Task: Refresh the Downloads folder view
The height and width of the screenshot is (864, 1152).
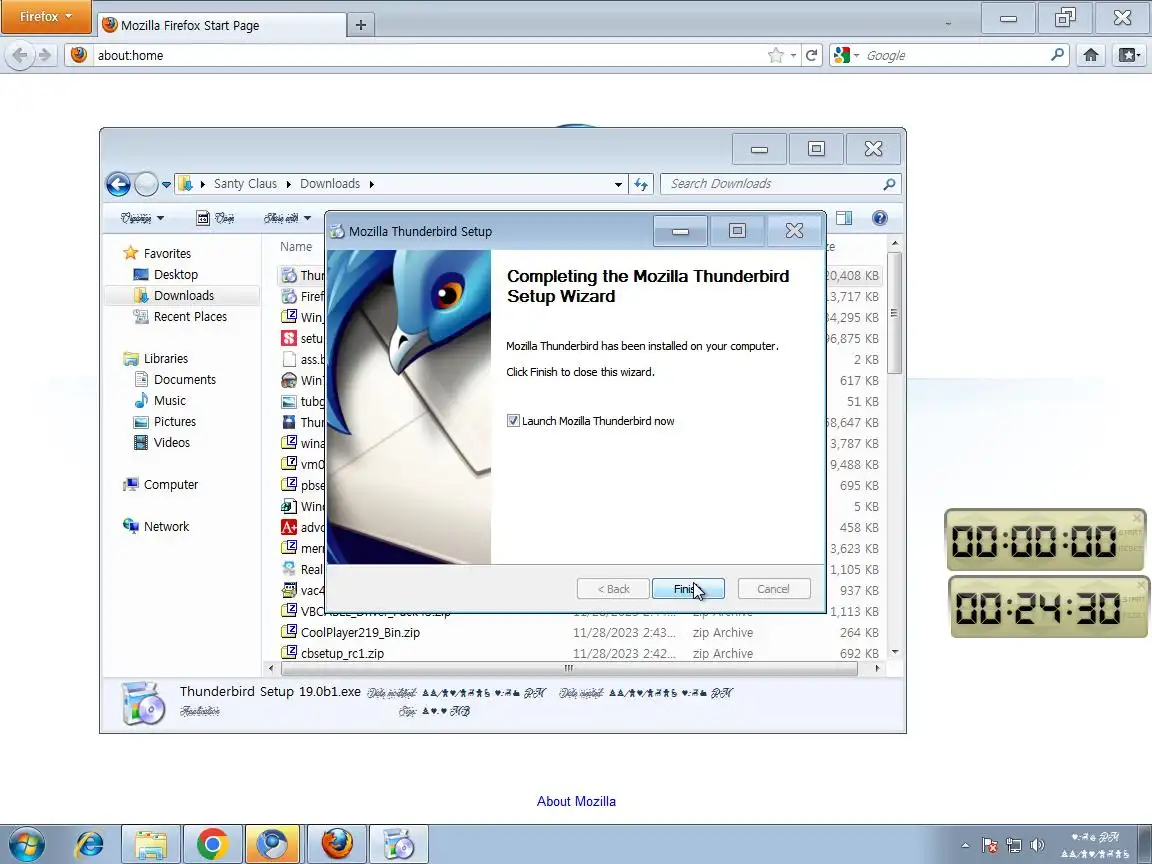Action: coord(641,184)
